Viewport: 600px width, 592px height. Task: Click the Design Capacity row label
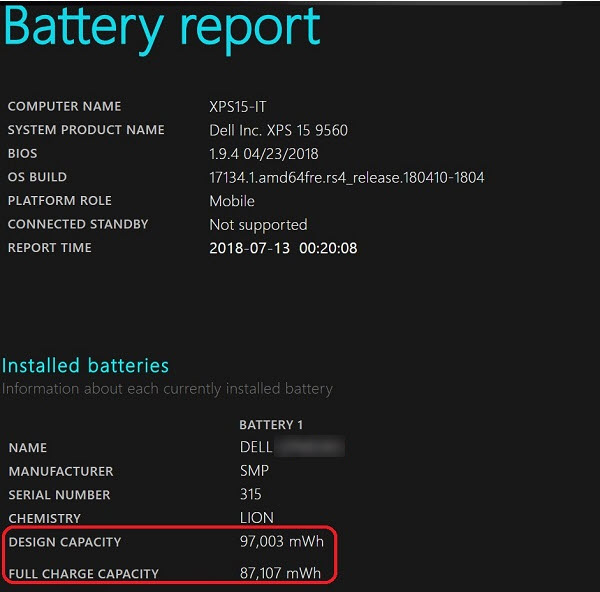[65, 542]
